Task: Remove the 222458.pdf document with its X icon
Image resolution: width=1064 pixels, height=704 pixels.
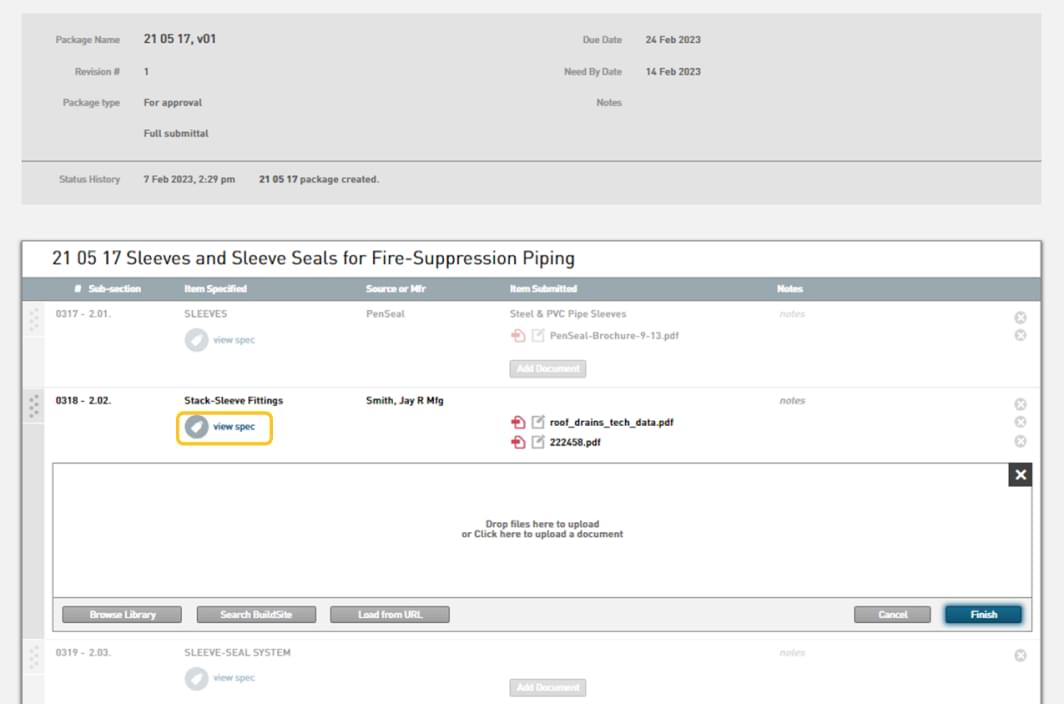Action: [x=1020, y=441]
